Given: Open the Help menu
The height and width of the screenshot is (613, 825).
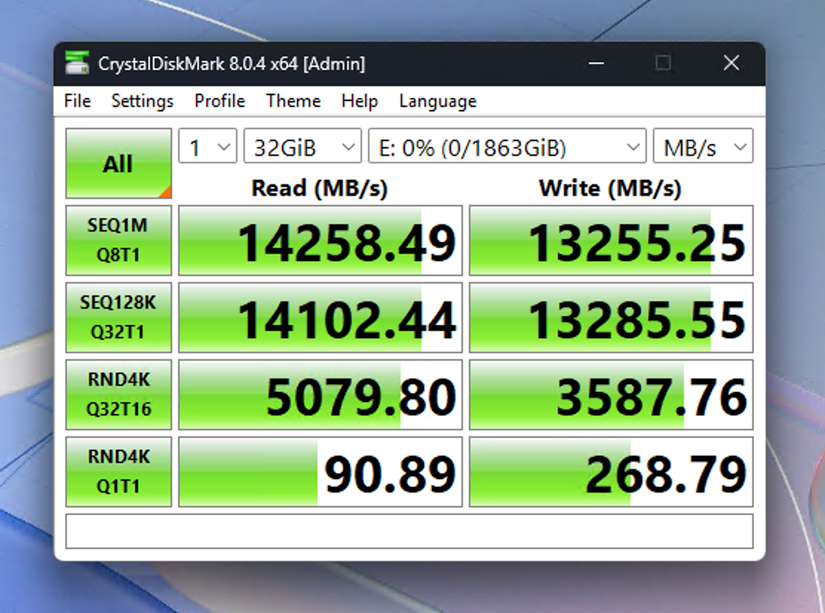Looking at the screenshot, I should 359,101.
